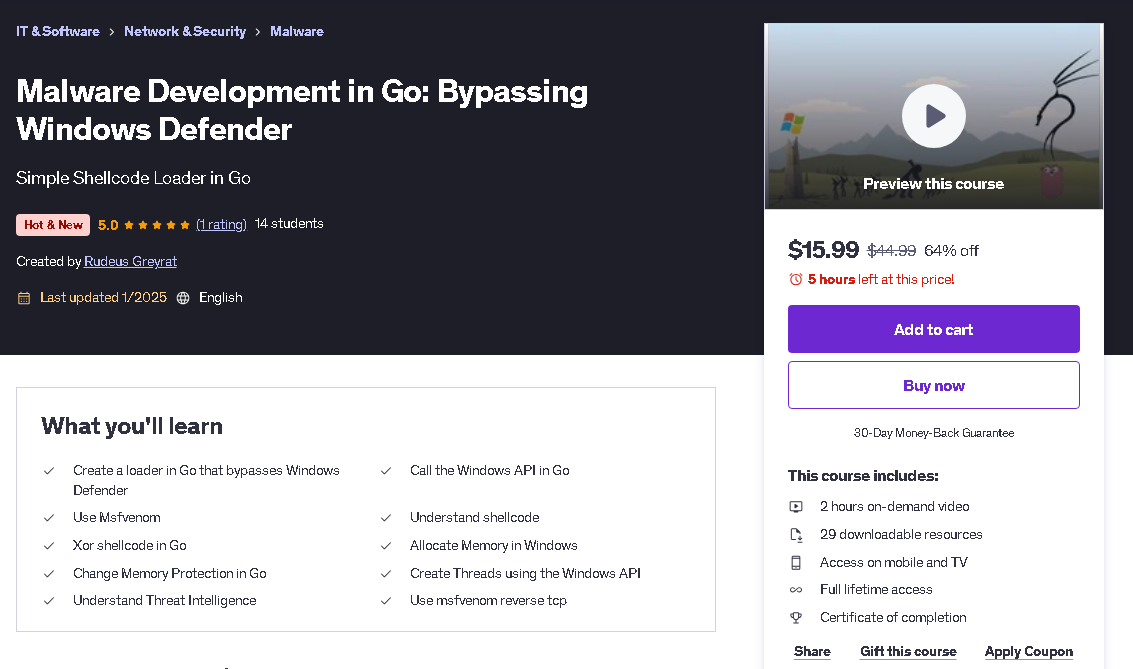Image resolution: width=1133 pixels, height=669 pixels.
Task: Click the course title heading
Action: pos(302,110)
